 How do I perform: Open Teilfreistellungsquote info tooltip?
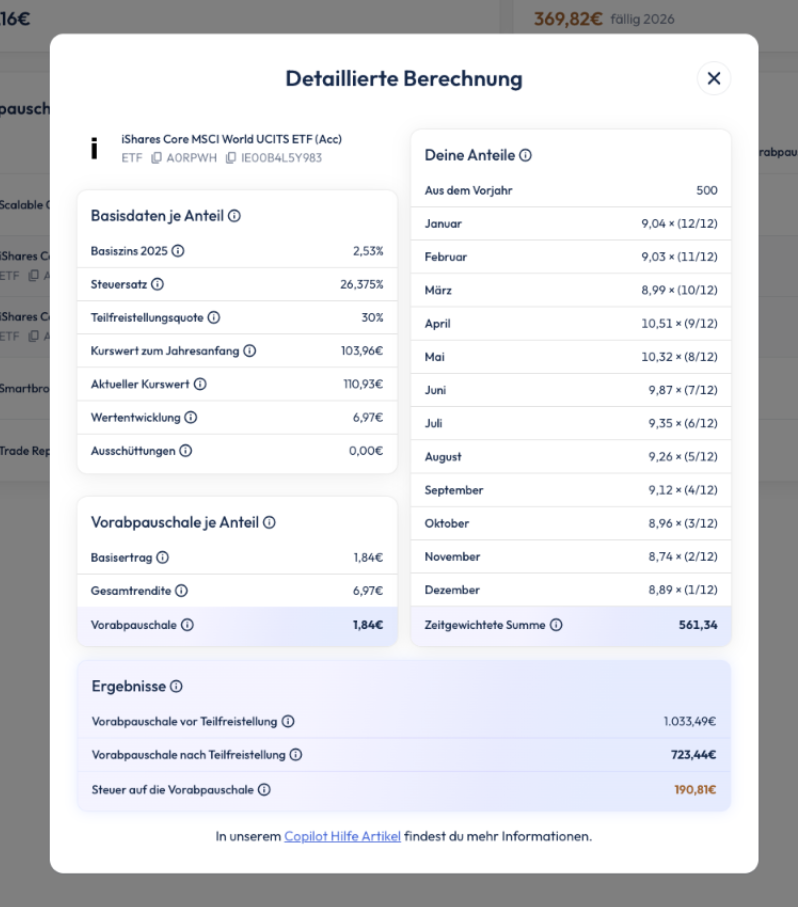point(214,318)
